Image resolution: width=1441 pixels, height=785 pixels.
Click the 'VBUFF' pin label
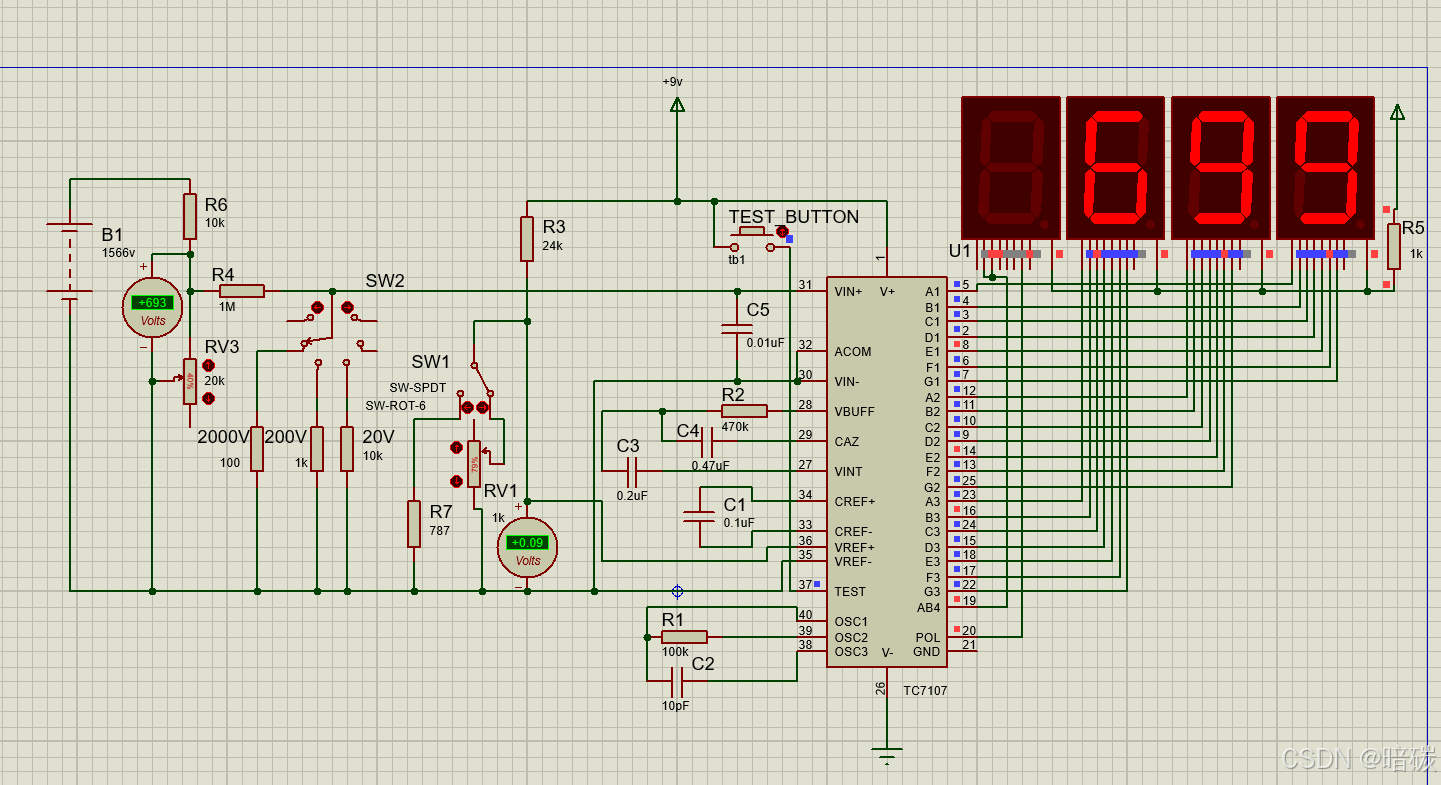854,412
